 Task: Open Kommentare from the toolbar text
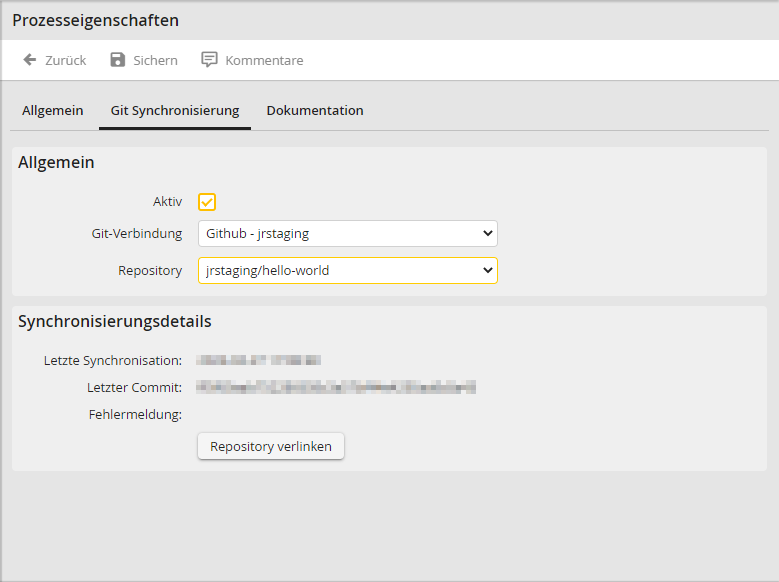(x=264, y=60)
